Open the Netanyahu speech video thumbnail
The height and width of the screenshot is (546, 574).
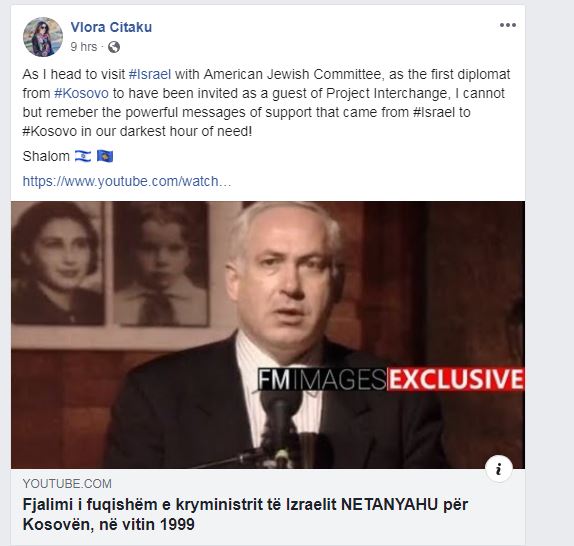[268, 335]
